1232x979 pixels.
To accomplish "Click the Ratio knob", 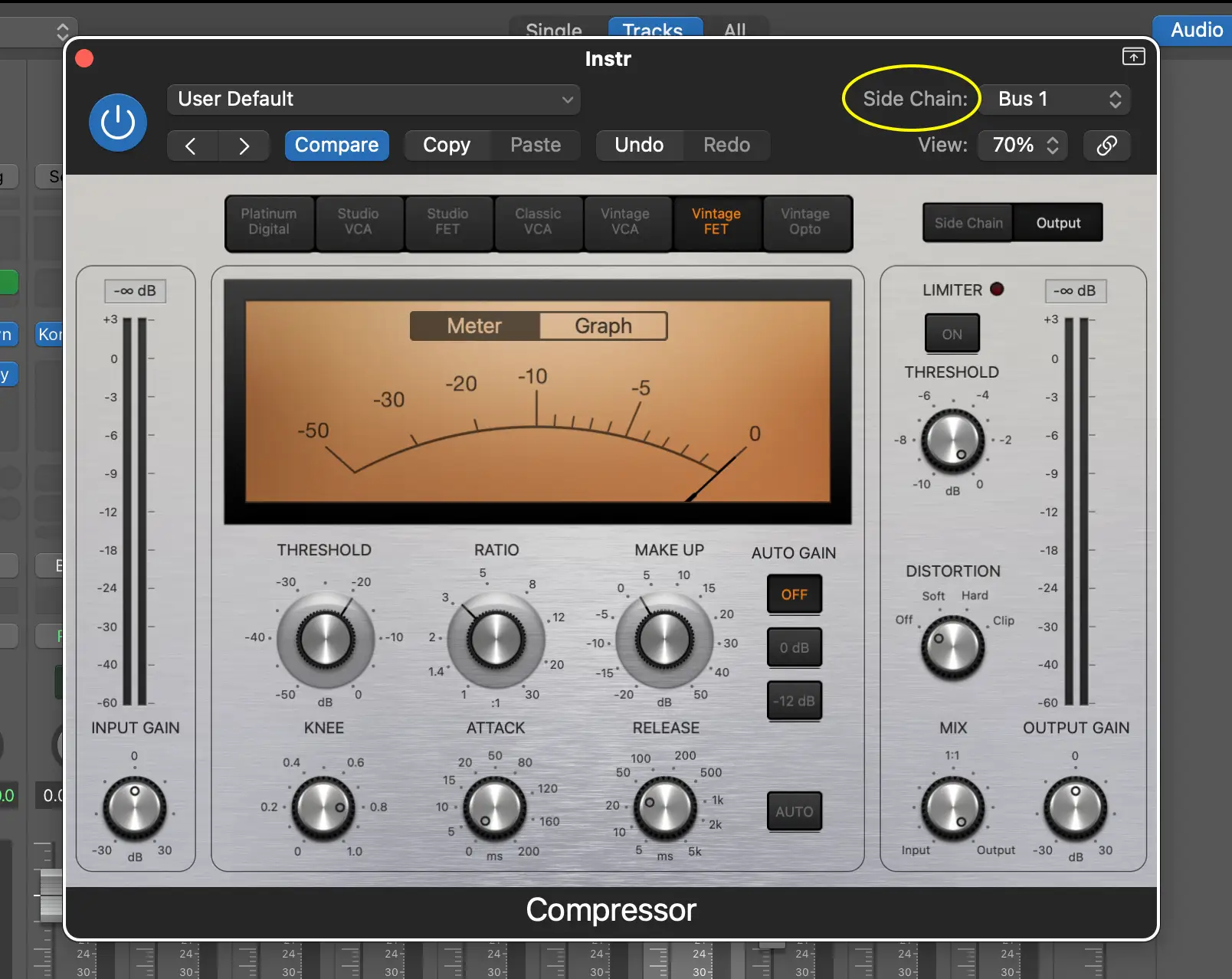I will [496, 638].
